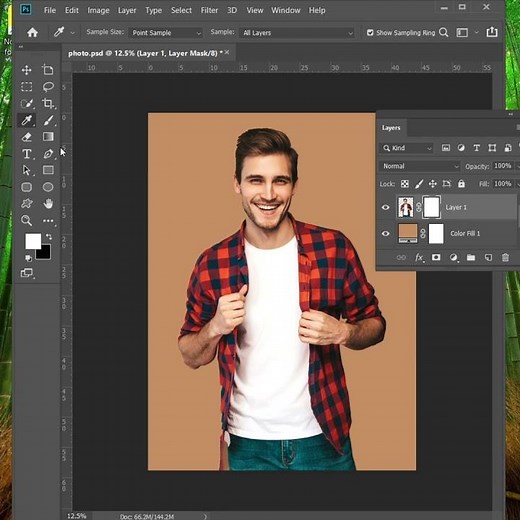Open the Edit Toolbar three-dots menu
Screen dimensions: 520x520
[48, 220]
